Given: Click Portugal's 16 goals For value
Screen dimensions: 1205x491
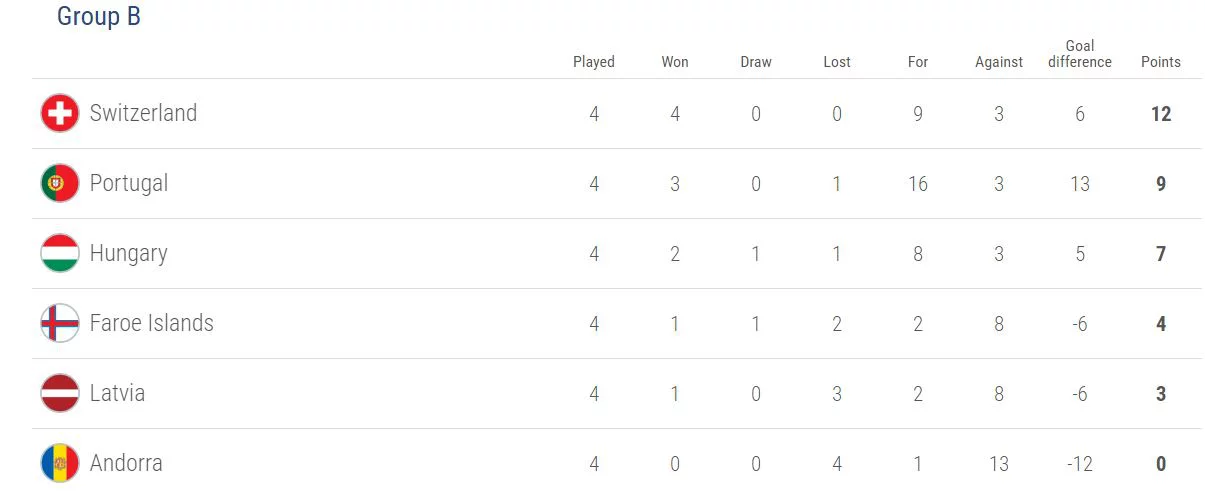Looking at the screenshot, I should click(x=917, y=184).
